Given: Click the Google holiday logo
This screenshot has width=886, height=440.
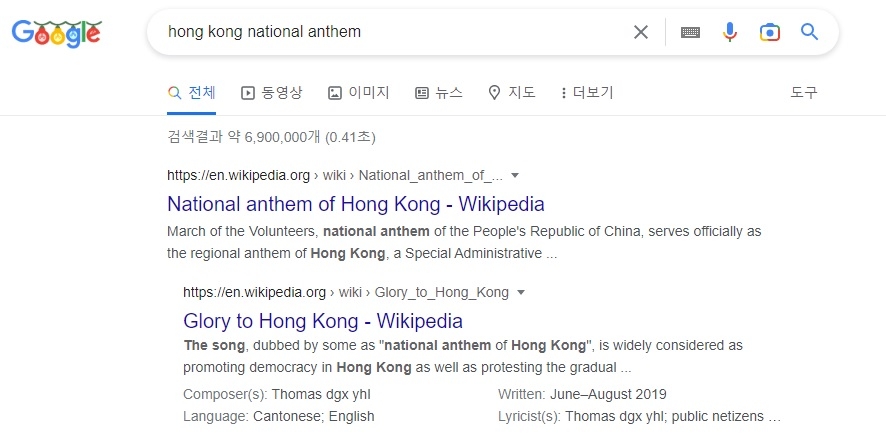Looking at the screenshot, I should tap(56, 32).
